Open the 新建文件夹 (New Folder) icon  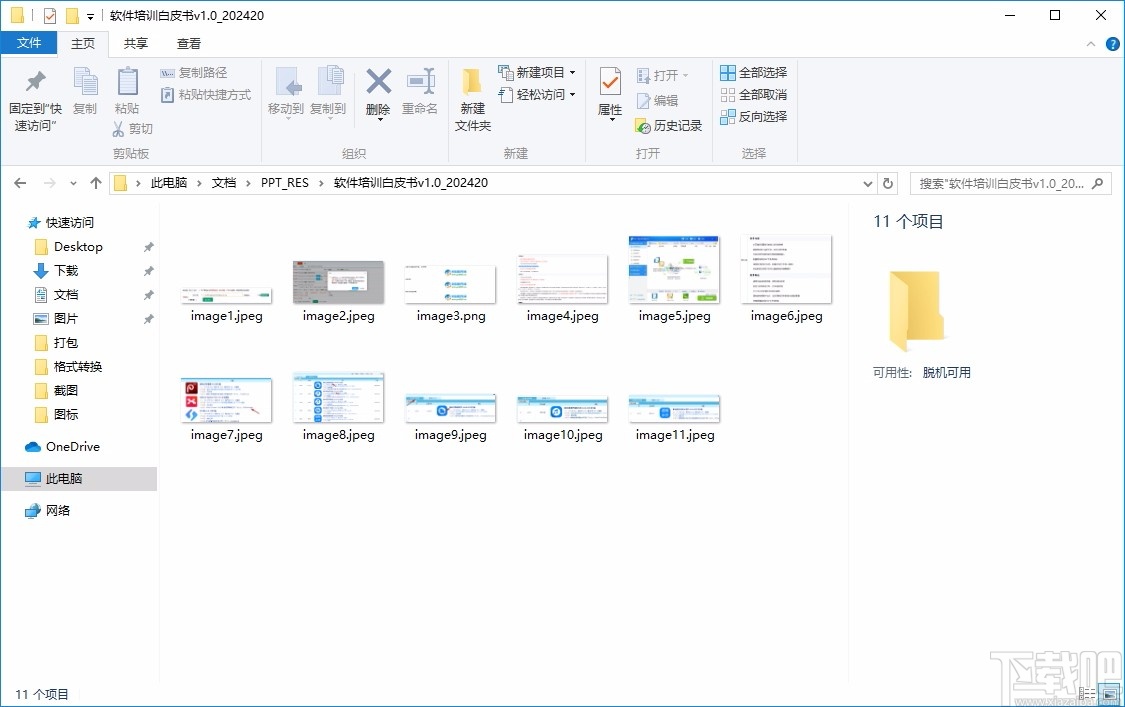472,95
